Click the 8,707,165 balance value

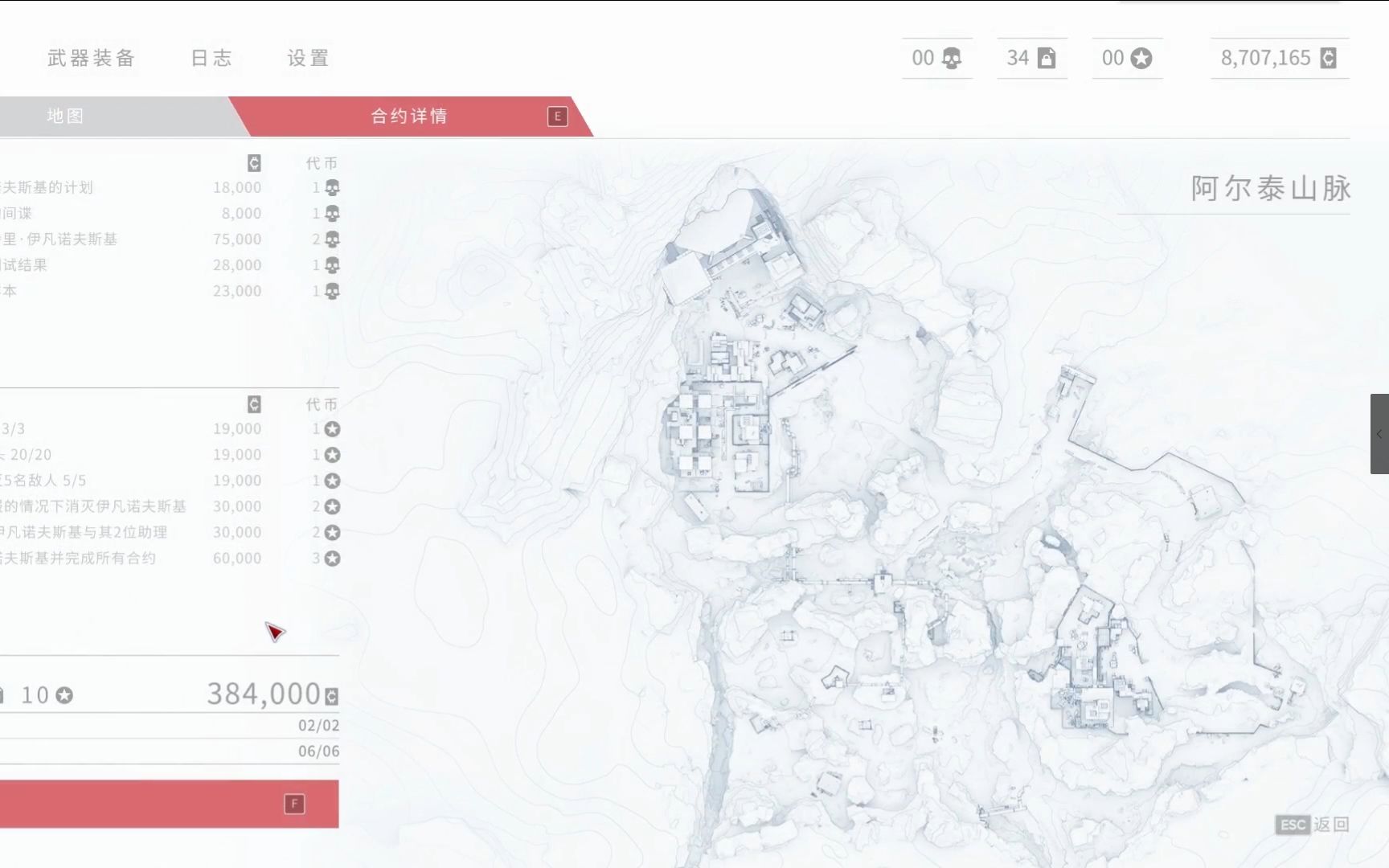pos(1265,58)
